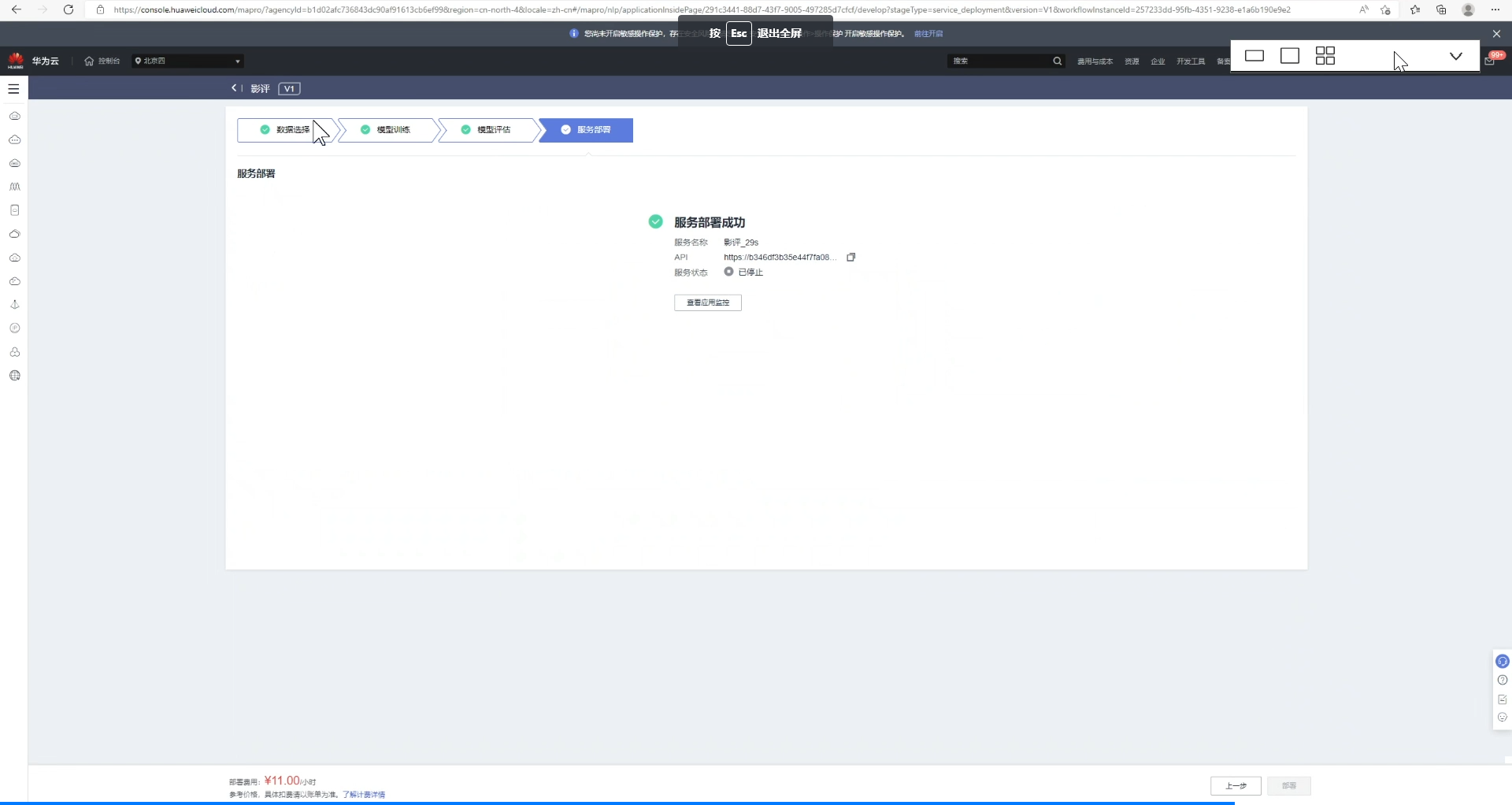Click the browser back arrow
This screenshot has height=805, width=1512.
(16, 9)
